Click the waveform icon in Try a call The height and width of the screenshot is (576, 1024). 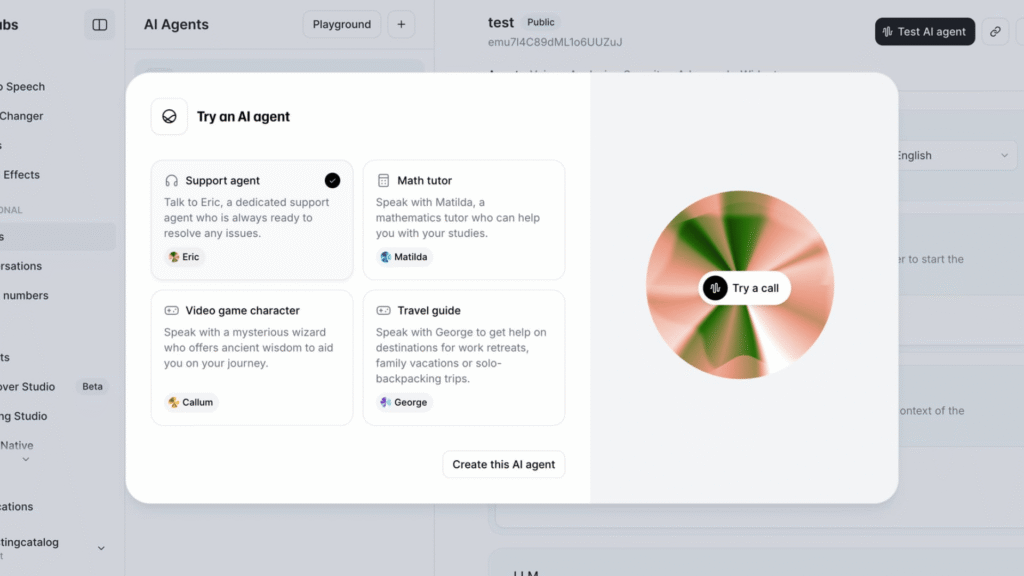coord(715,288)
